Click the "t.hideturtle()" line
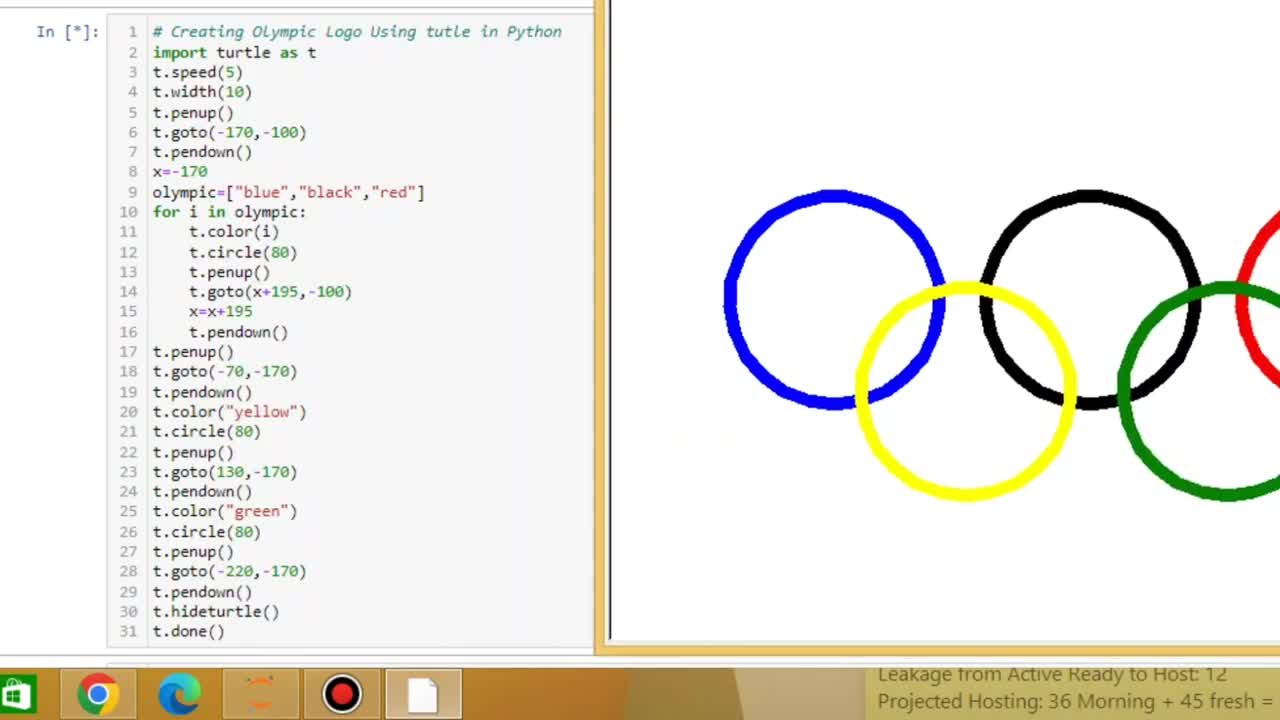This screenshot has width=1280, height=720. coord(216,612)
